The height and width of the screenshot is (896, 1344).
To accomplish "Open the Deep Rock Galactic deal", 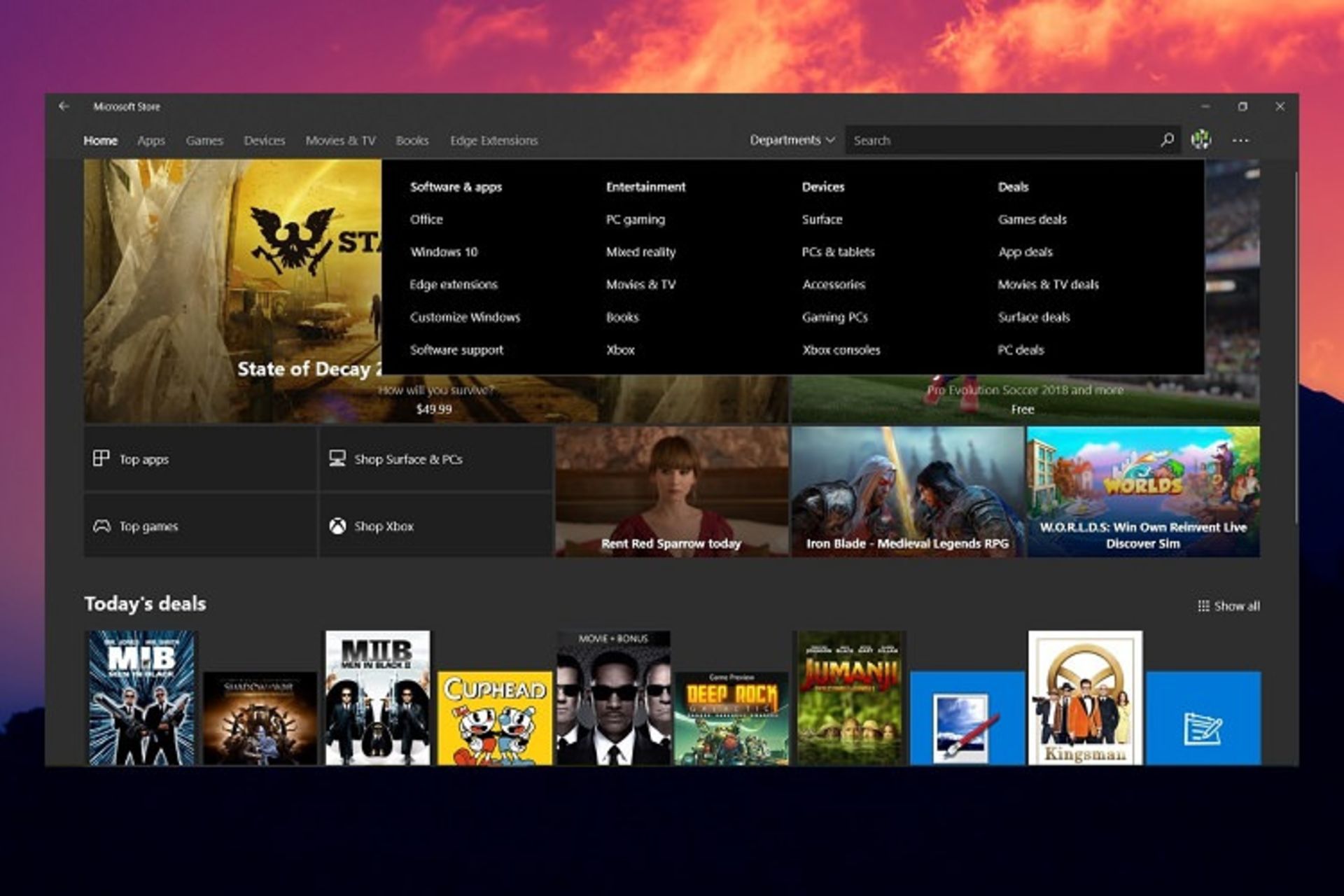I will click(731, 718).
